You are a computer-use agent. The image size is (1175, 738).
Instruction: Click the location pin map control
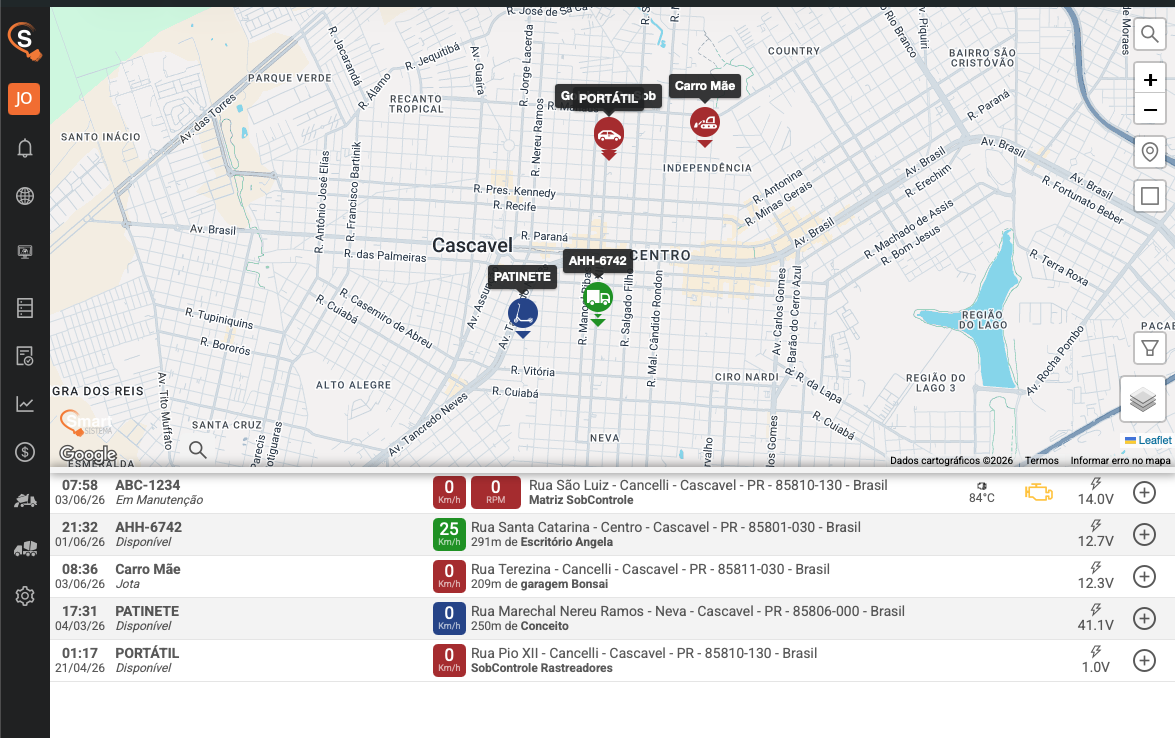[x=1150, y=152]
